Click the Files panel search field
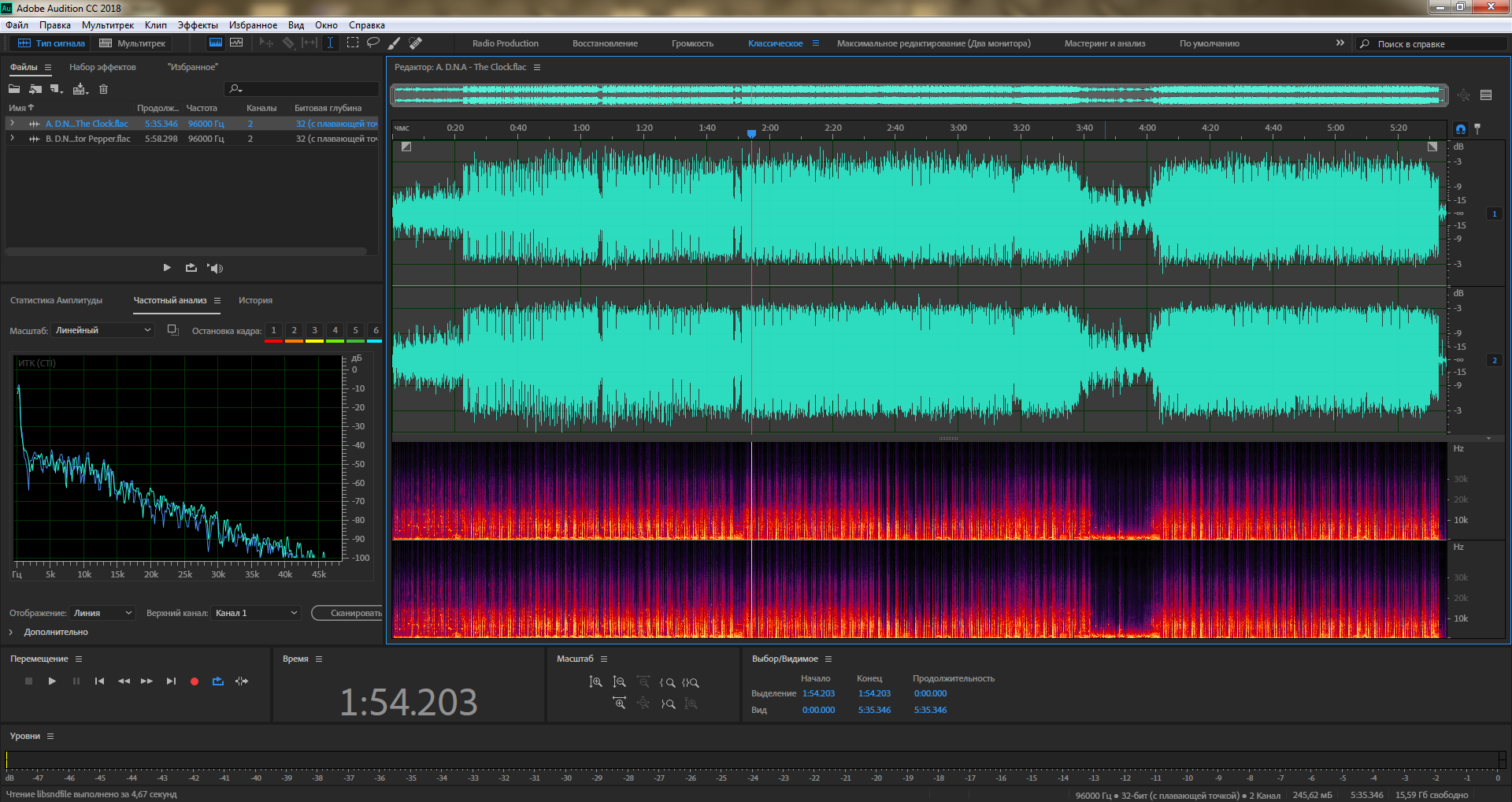1512x802 pixels. (x=302, y=89)
